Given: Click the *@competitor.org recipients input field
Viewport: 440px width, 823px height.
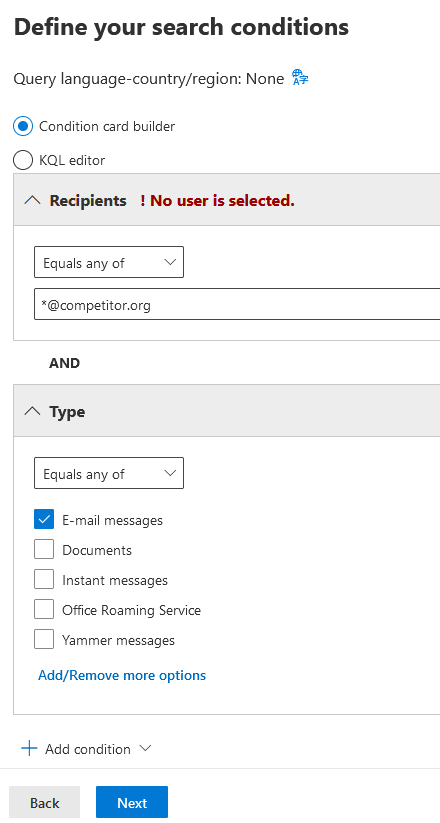Looking at the screenshot, I should [x=237, y=304].
